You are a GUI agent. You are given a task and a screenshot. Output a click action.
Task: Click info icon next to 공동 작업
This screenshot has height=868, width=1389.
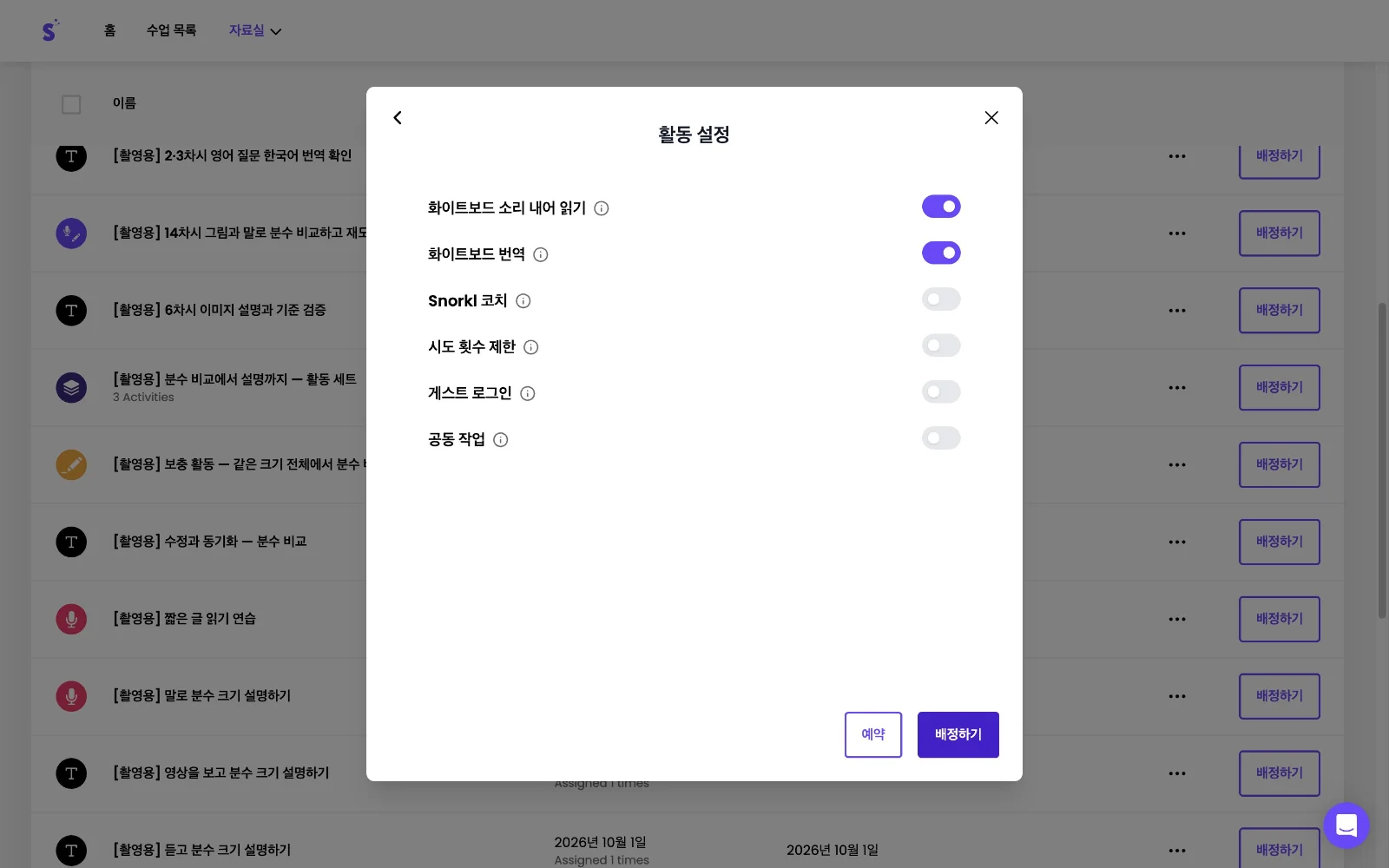pos(500,440)
